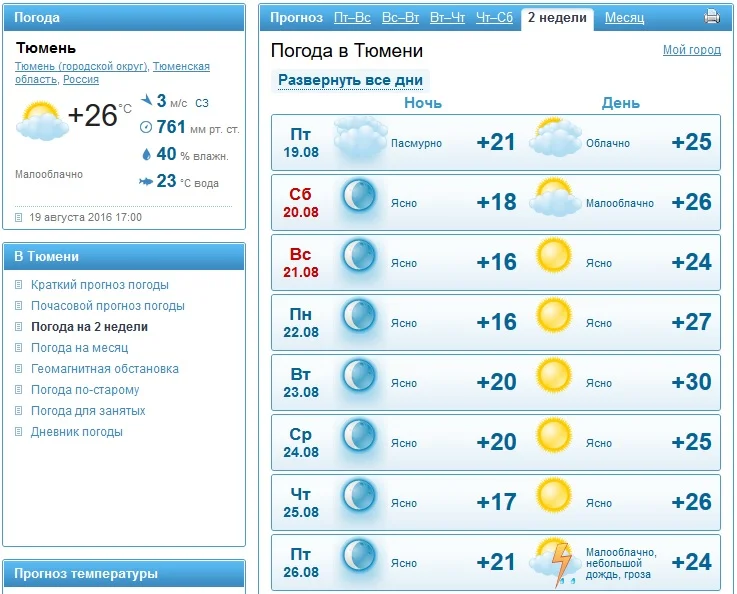The height and width of the screenshot is (594, 737).
Task: Click sun icon for Tuesday 23.08 daytime
Action: point(553,376)
